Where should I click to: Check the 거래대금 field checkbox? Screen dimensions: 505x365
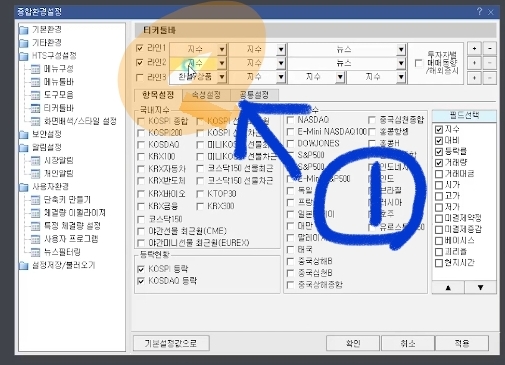(x=439, y=174)
